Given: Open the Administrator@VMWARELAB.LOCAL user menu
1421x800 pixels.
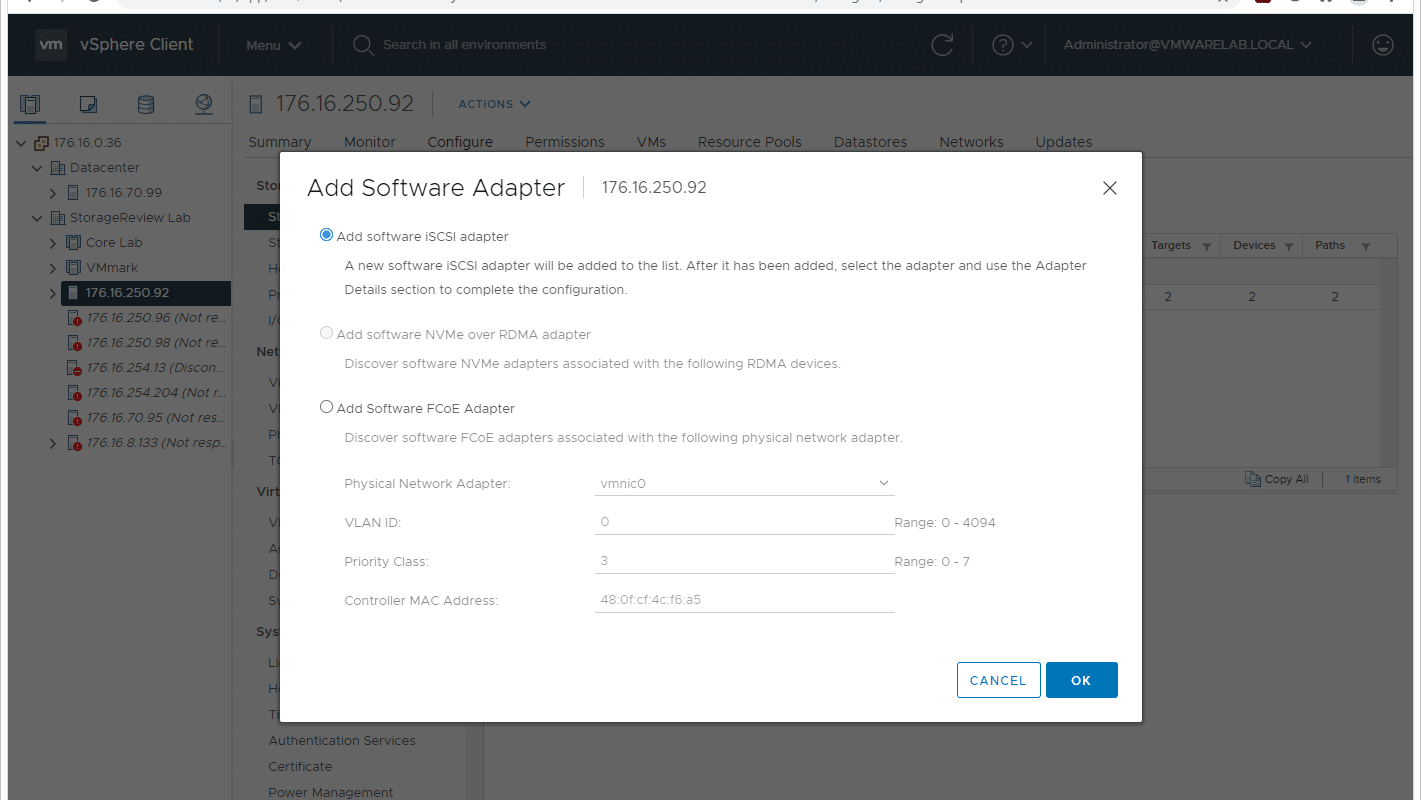Looking at the screenshot, I should (1187, 45).
